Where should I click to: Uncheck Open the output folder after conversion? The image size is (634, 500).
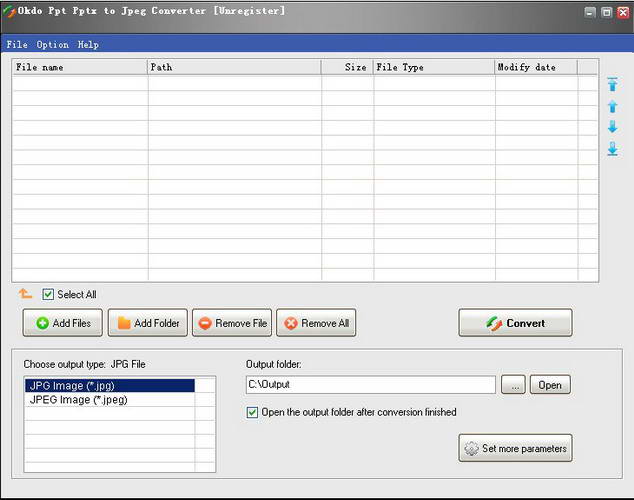click(252, 412)
